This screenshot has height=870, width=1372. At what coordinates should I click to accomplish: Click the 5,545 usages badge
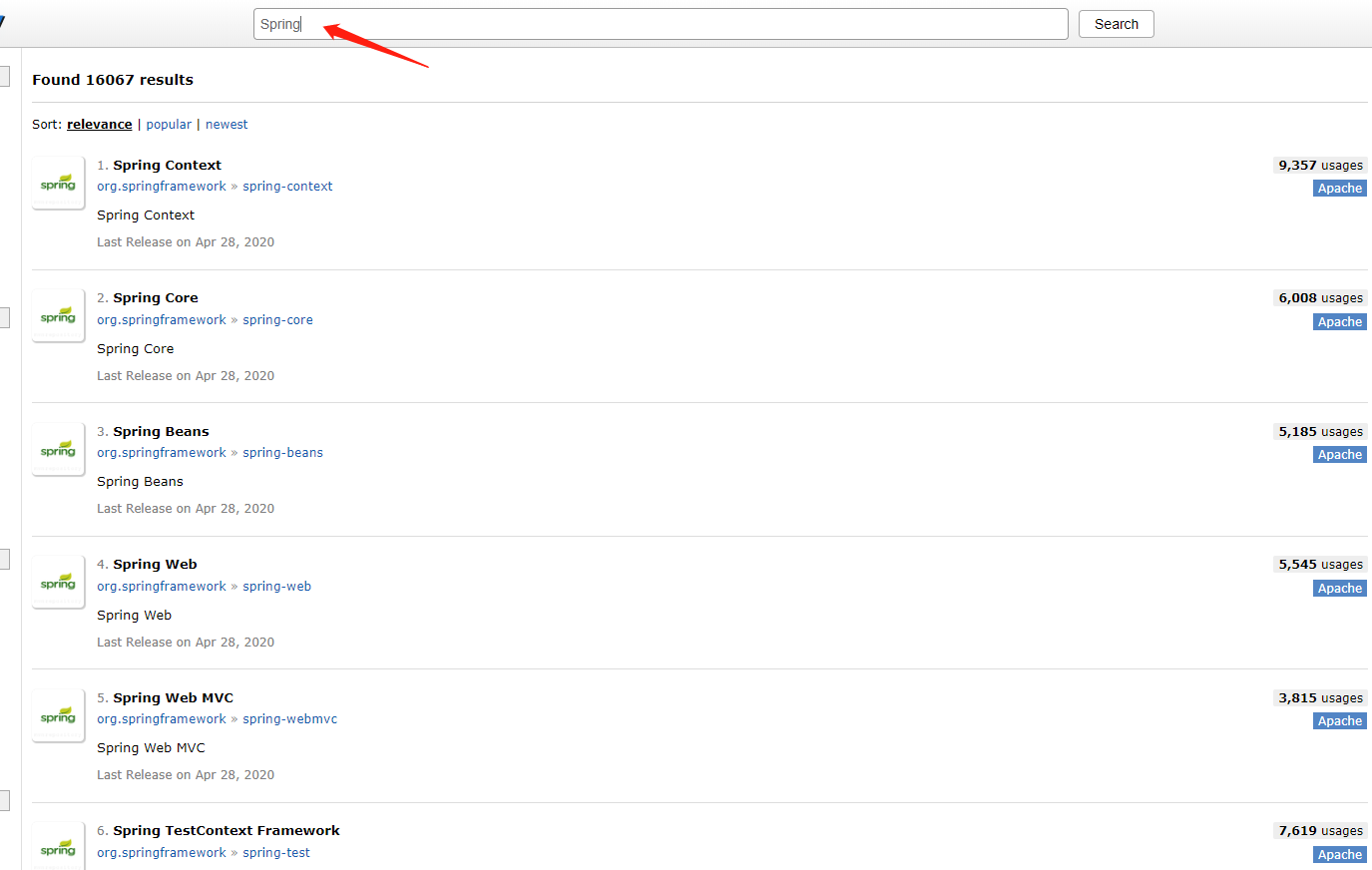pyautogui.click(x=1320, y=565)
